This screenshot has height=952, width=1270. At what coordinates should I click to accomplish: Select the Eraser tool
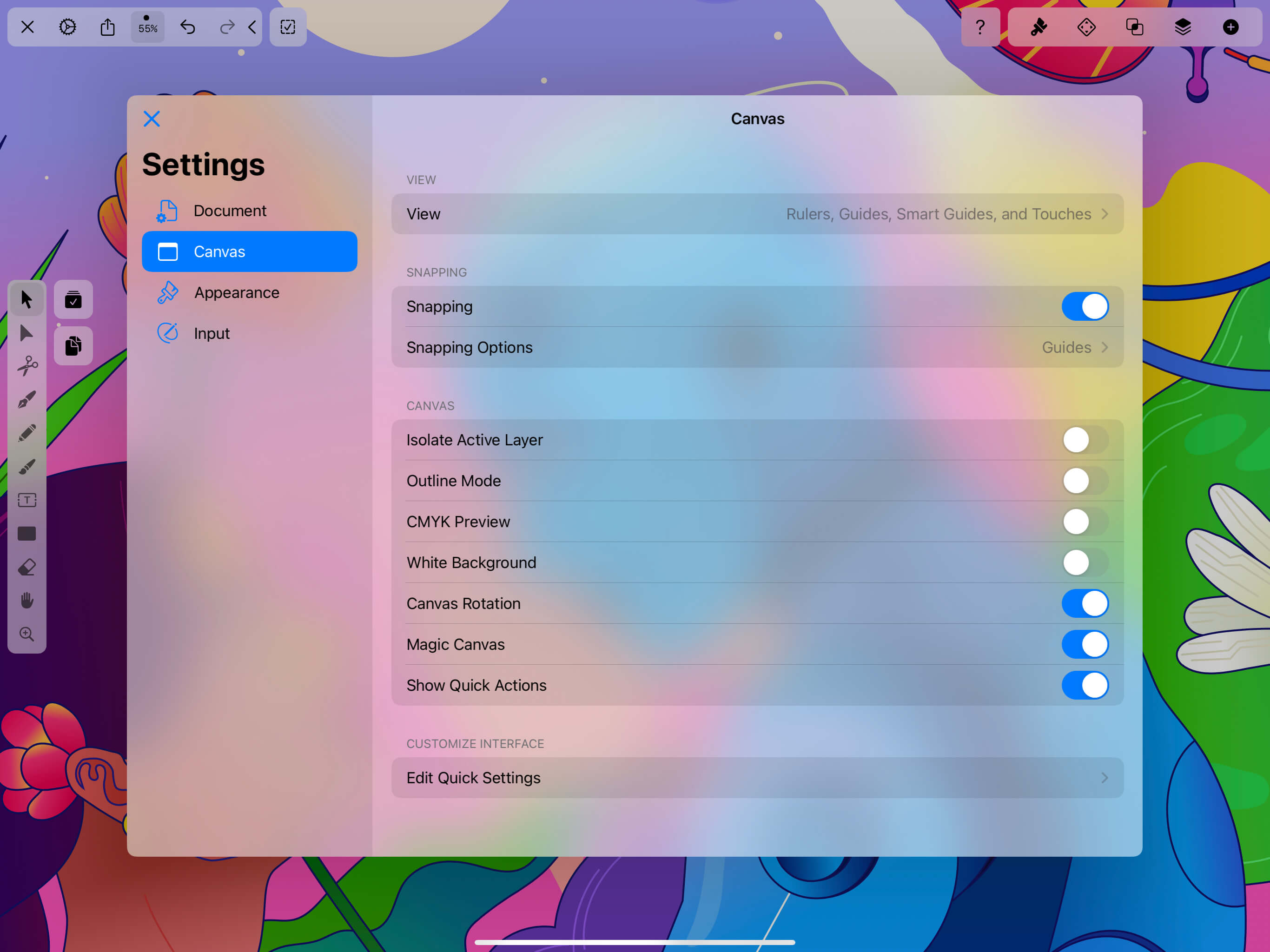(x=27, y=567)
